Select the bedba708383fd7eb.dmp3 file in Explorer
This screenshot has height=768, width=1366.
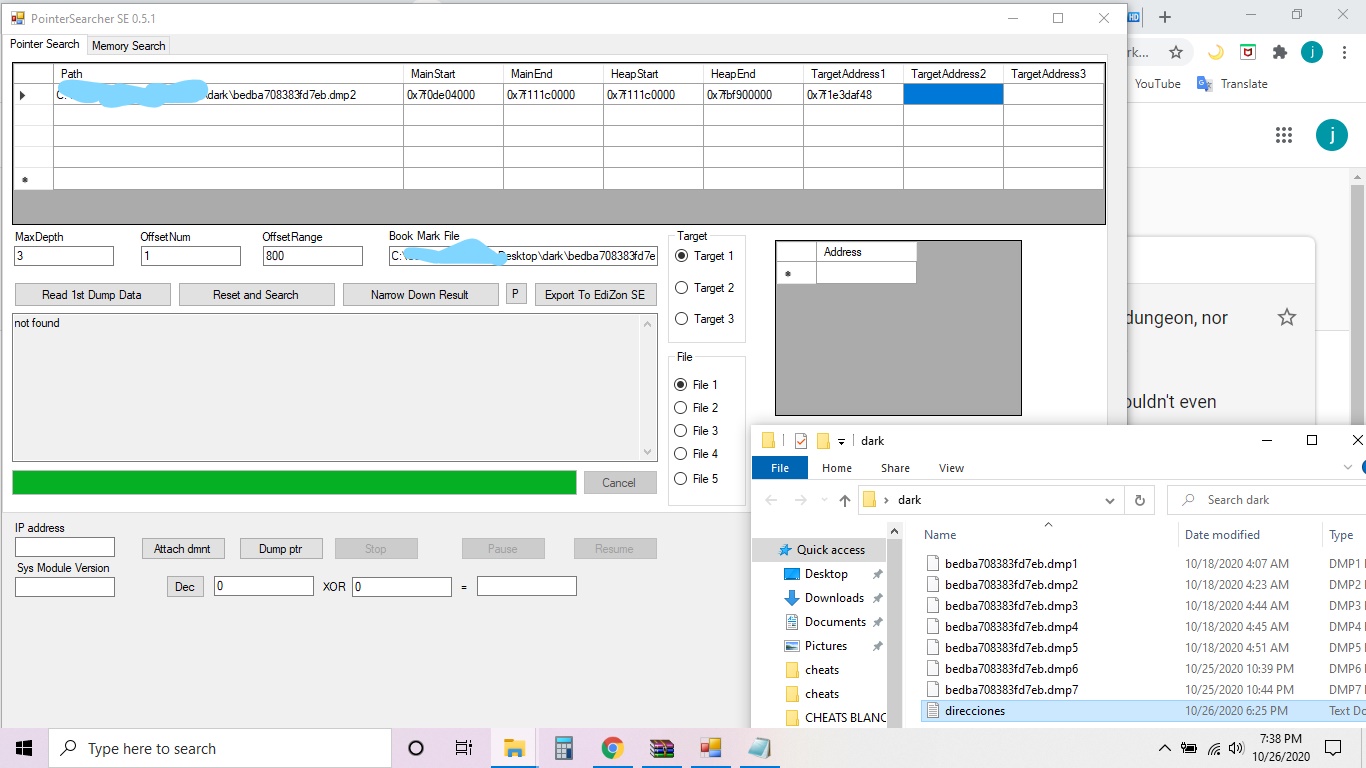(x=1011, y=606)
